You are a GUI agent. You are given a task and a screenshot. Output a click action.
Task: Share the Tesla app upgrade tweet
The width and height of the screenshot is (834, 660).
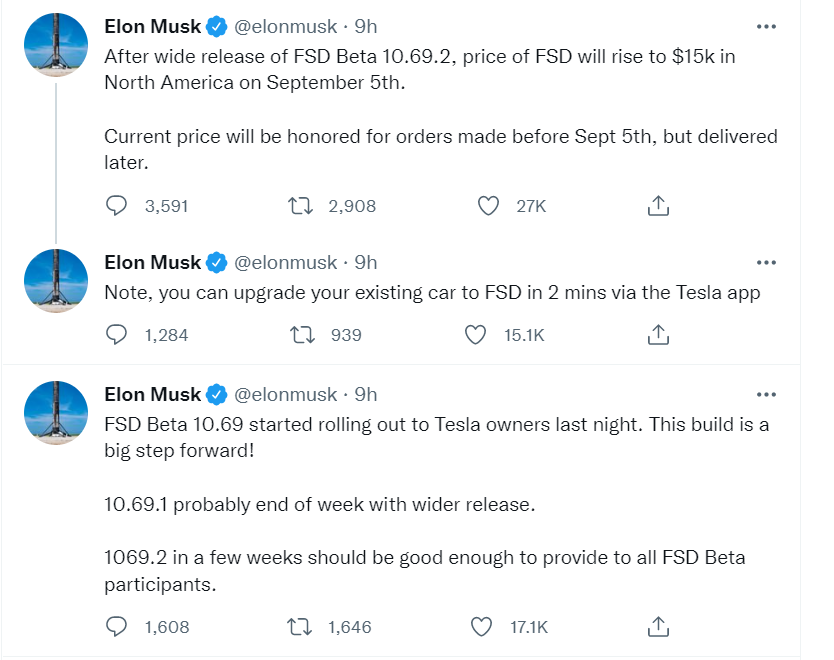tap(658, 335)
